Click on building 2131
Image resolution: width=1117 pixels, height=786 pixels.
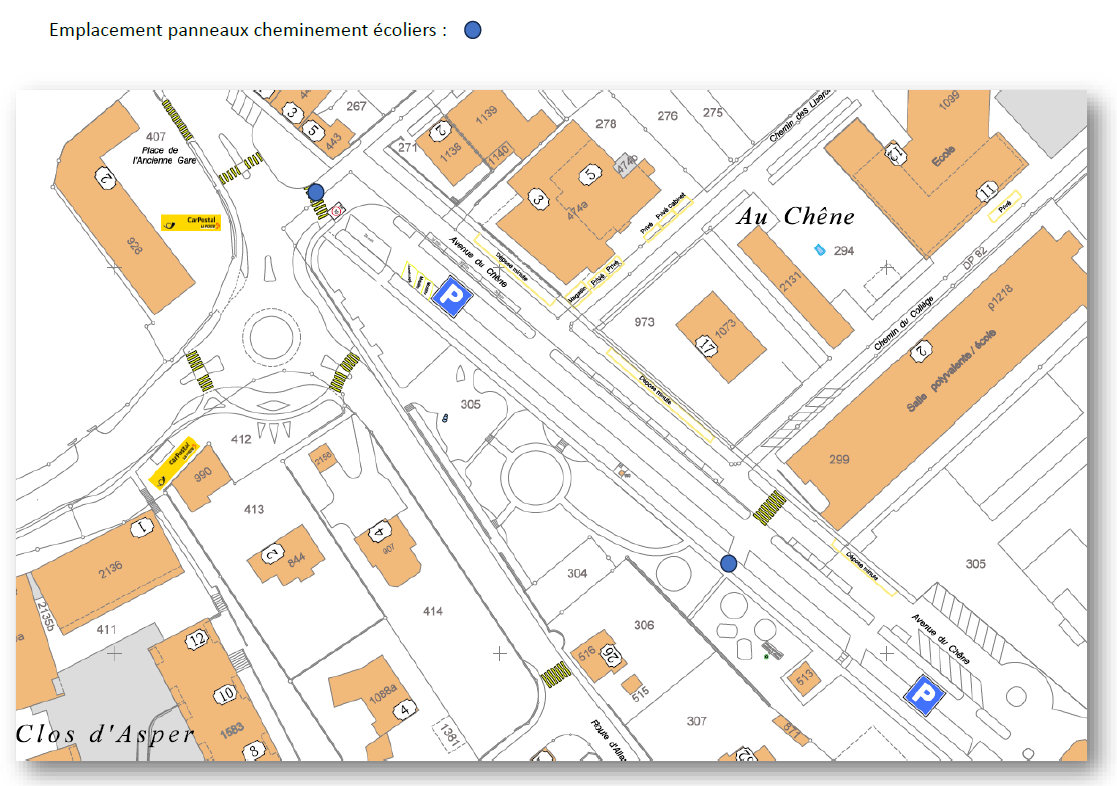tap(795, 285)
